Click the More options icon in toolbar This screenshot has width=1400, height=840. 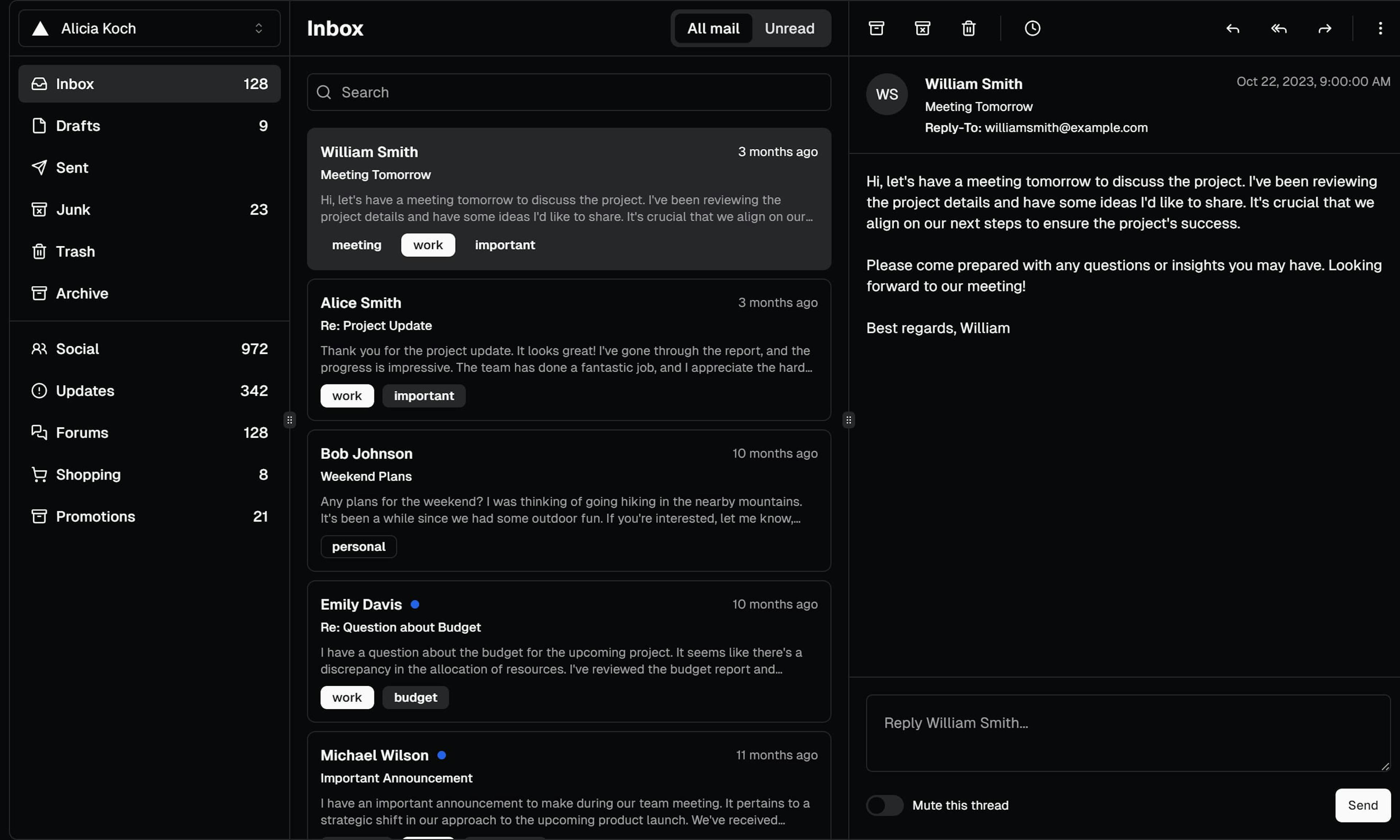click(1381, 28)
